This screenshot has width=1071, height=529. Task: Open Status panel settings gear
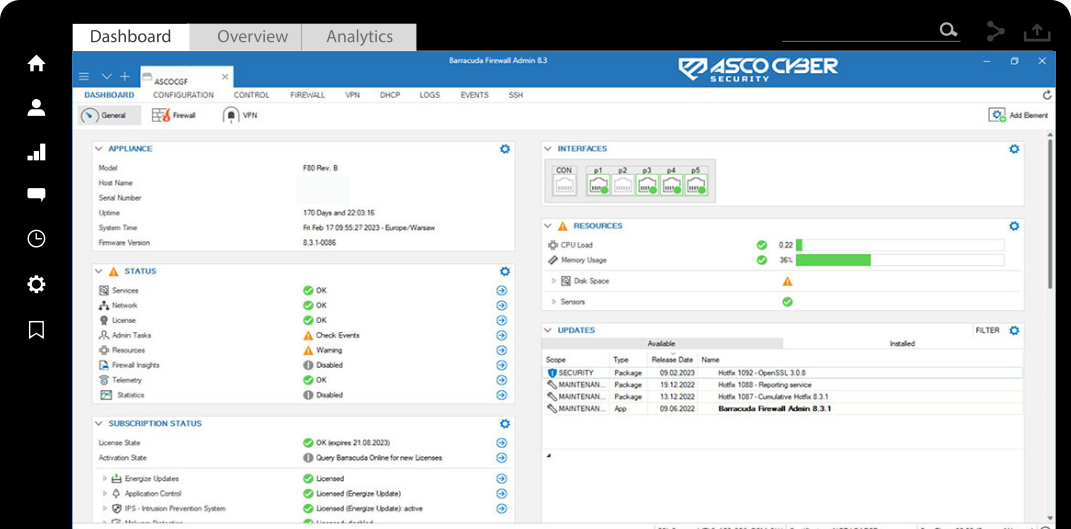click(x=505, y=271)
